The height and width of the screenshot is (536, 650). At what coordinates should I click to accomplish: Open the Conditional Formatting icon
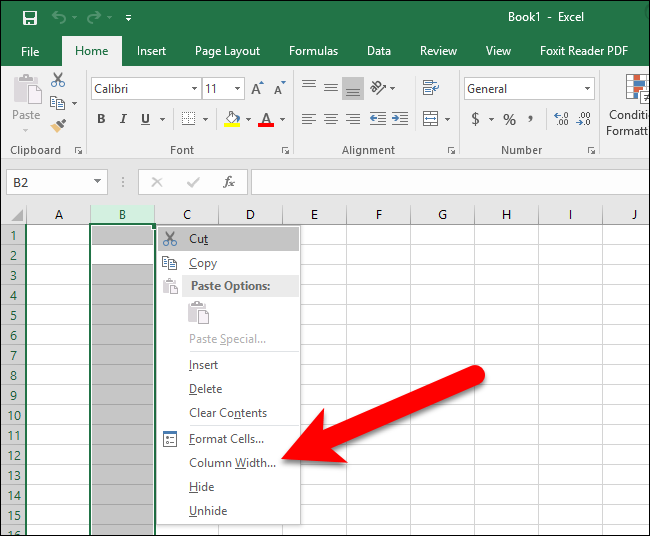coord(636,87)
